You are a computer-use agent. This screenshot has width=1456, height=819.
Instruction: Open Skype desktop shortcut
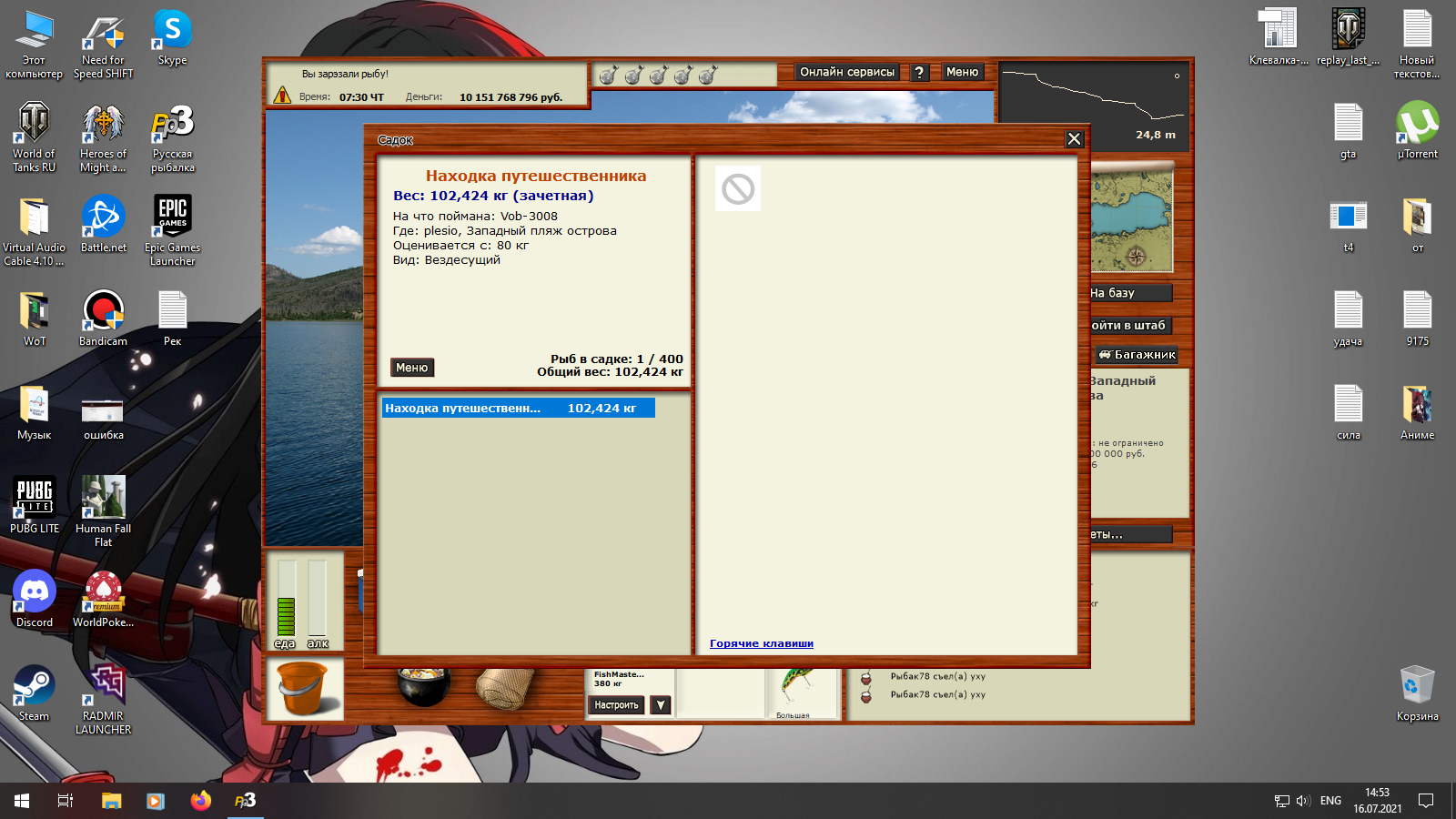[172, 39]
